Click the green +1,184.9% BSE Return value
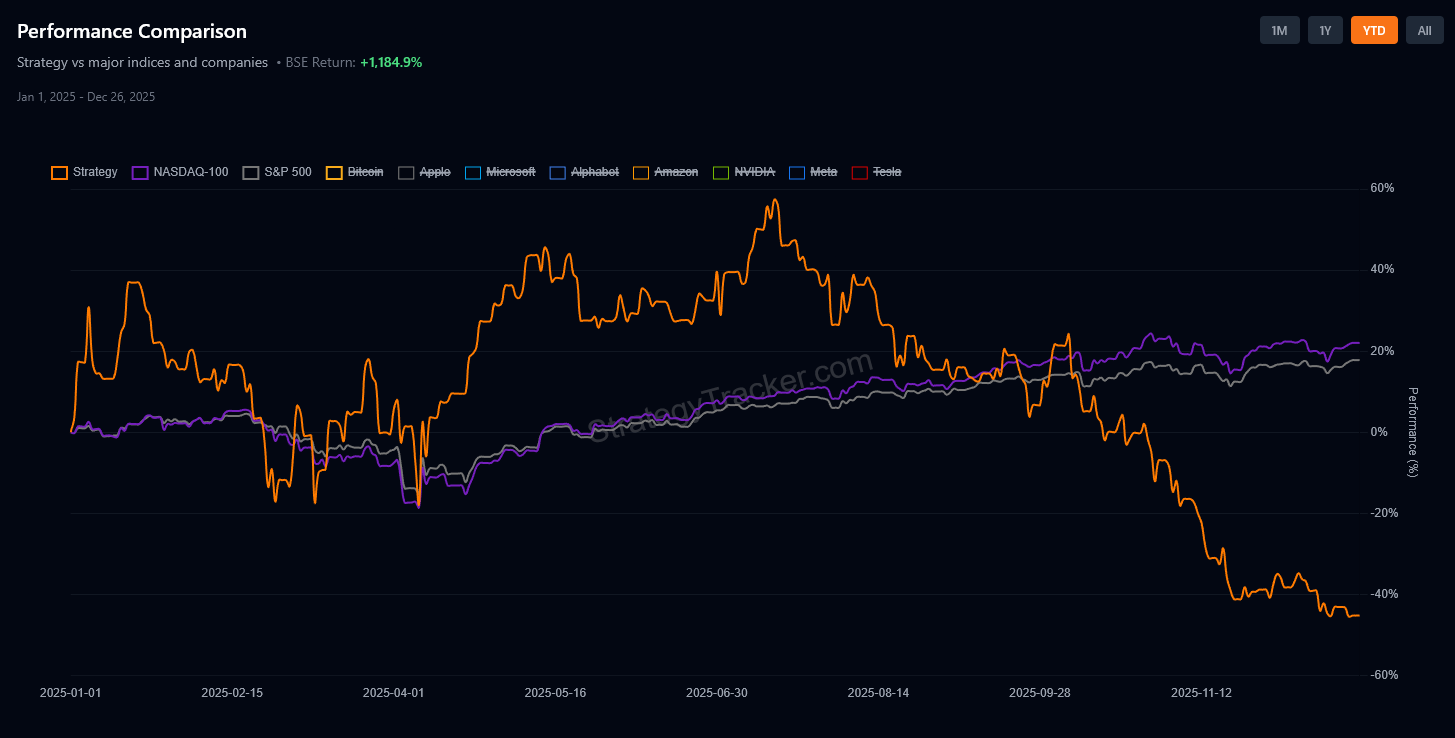 click(391, 62)
